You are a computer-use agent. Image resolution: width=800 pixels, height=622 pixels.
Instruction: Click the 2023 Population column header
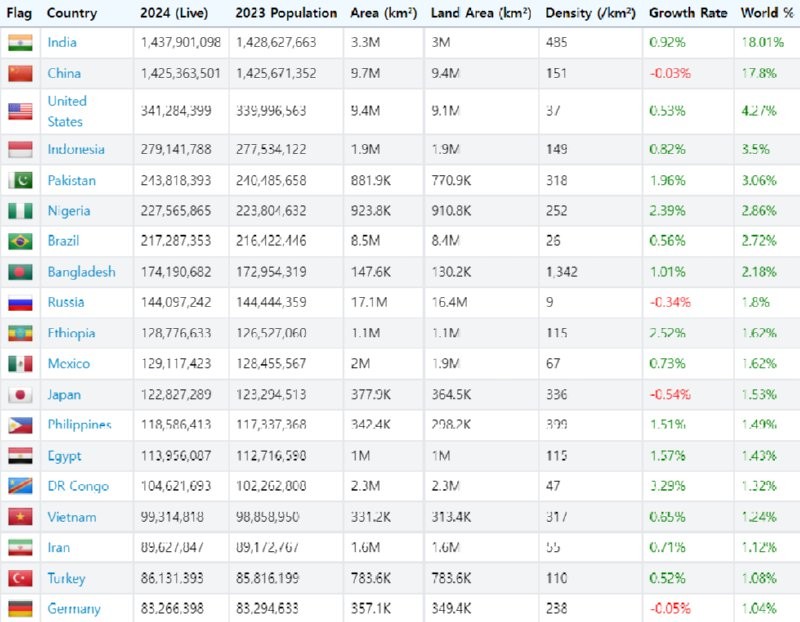pos(286,13)
